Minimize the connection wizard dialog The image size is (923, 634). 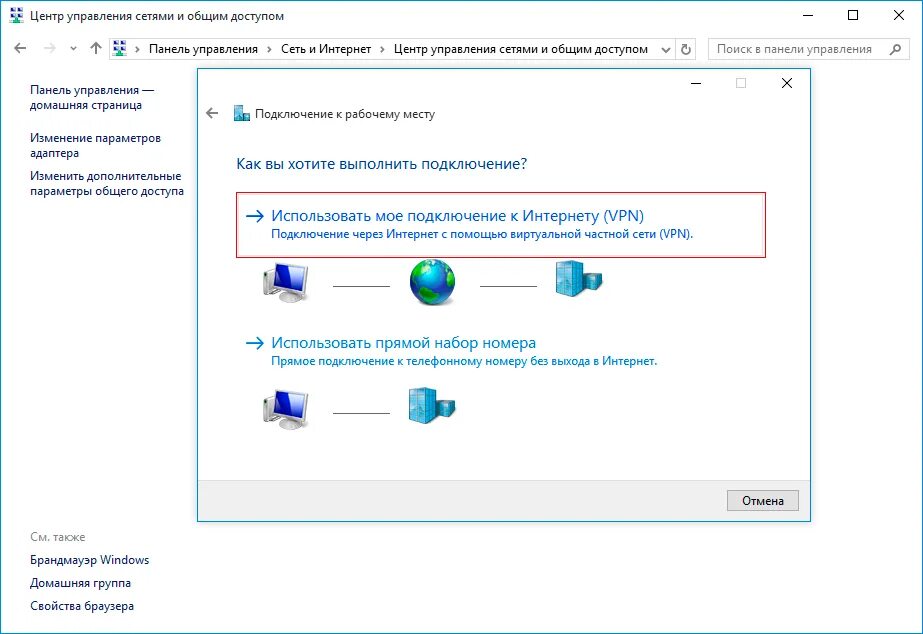696,84
